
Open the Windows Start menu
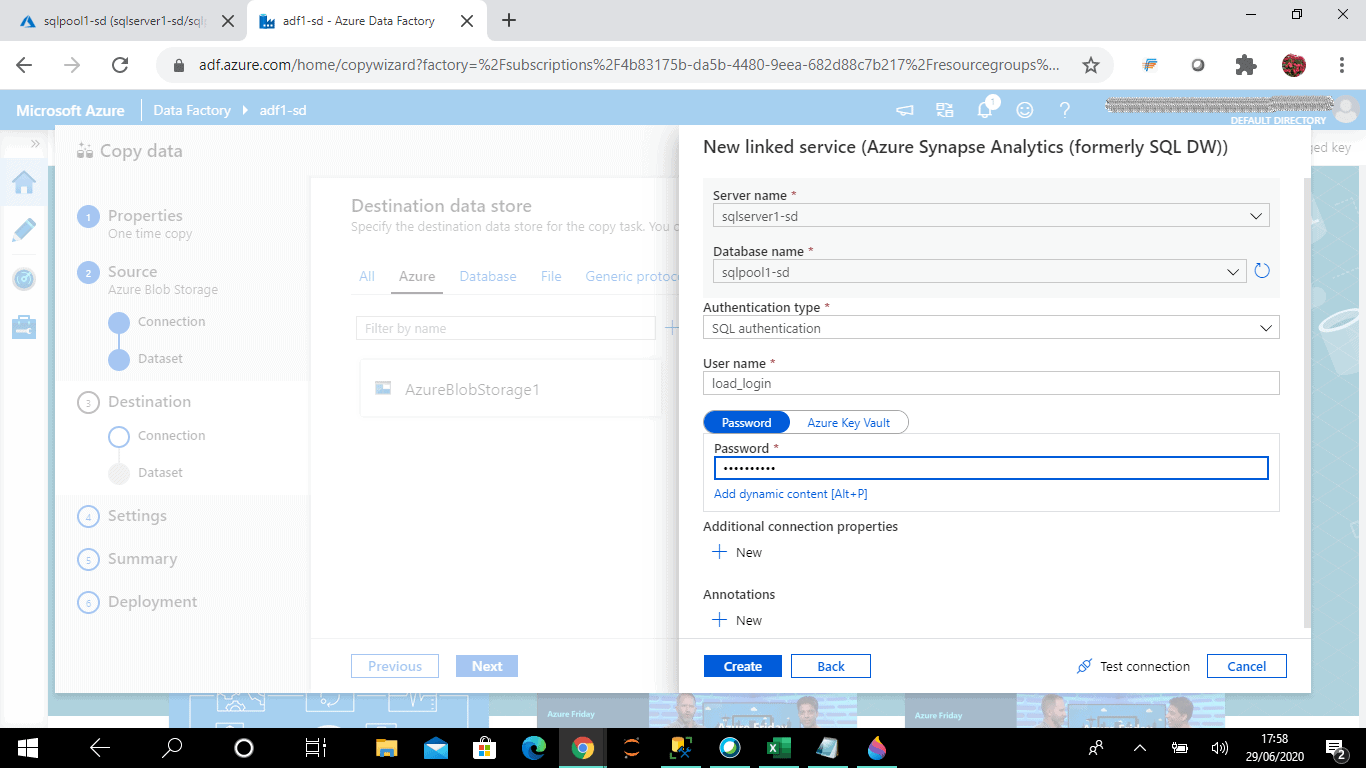27,747
